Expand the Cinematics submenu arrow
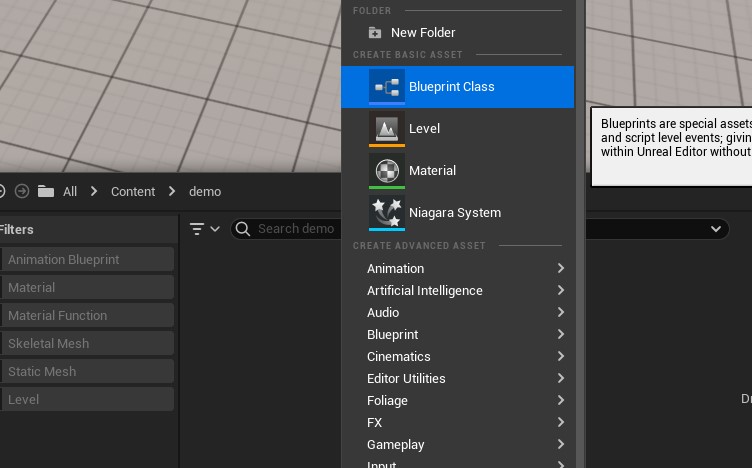The width and height of the screenshot is (752, 468). 561,356
